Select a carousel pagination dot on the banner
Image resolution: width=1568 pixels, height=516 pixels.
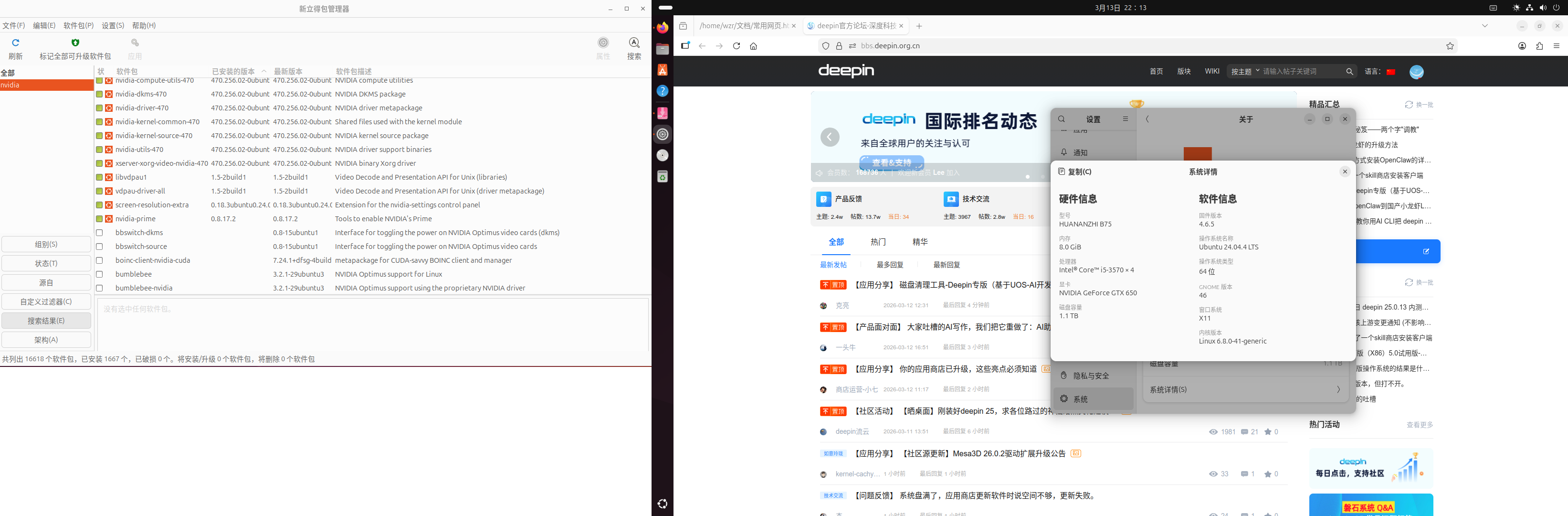(x=1028, y=177)
